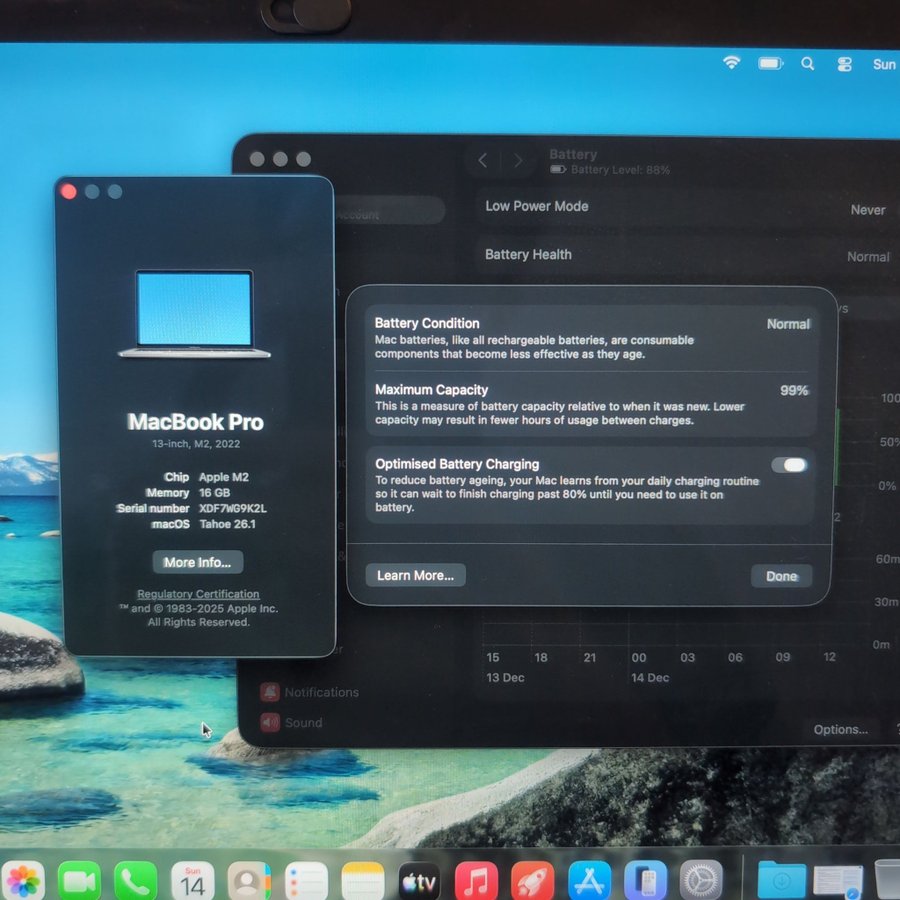The image size is (900, 900).
Task: Launch Photos from the Dock
Action: pos(22,880)
